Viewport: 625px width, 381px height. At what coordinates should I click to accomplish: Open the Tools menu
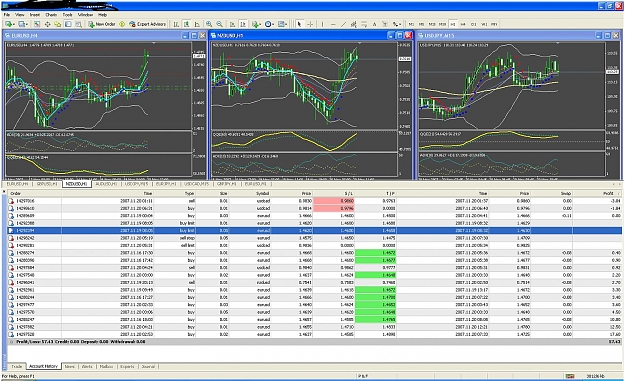(67, 15)
